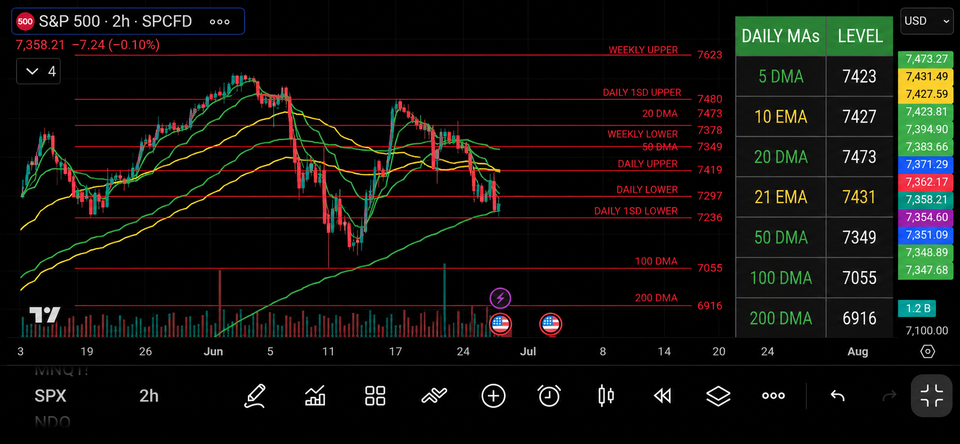Tap the 7349 level table cell

[x=860, y=238]
